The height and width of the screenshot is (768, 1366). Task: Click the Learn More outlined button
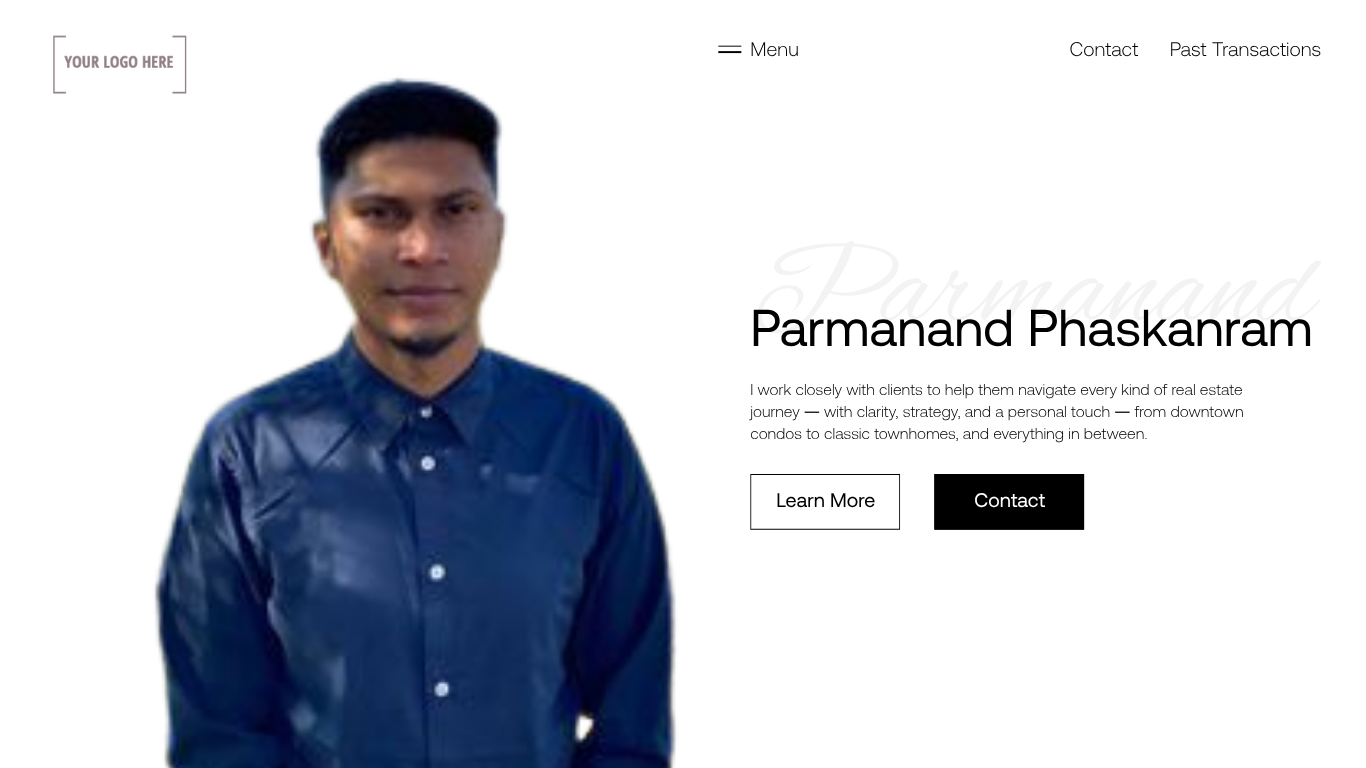pos(825,501)
